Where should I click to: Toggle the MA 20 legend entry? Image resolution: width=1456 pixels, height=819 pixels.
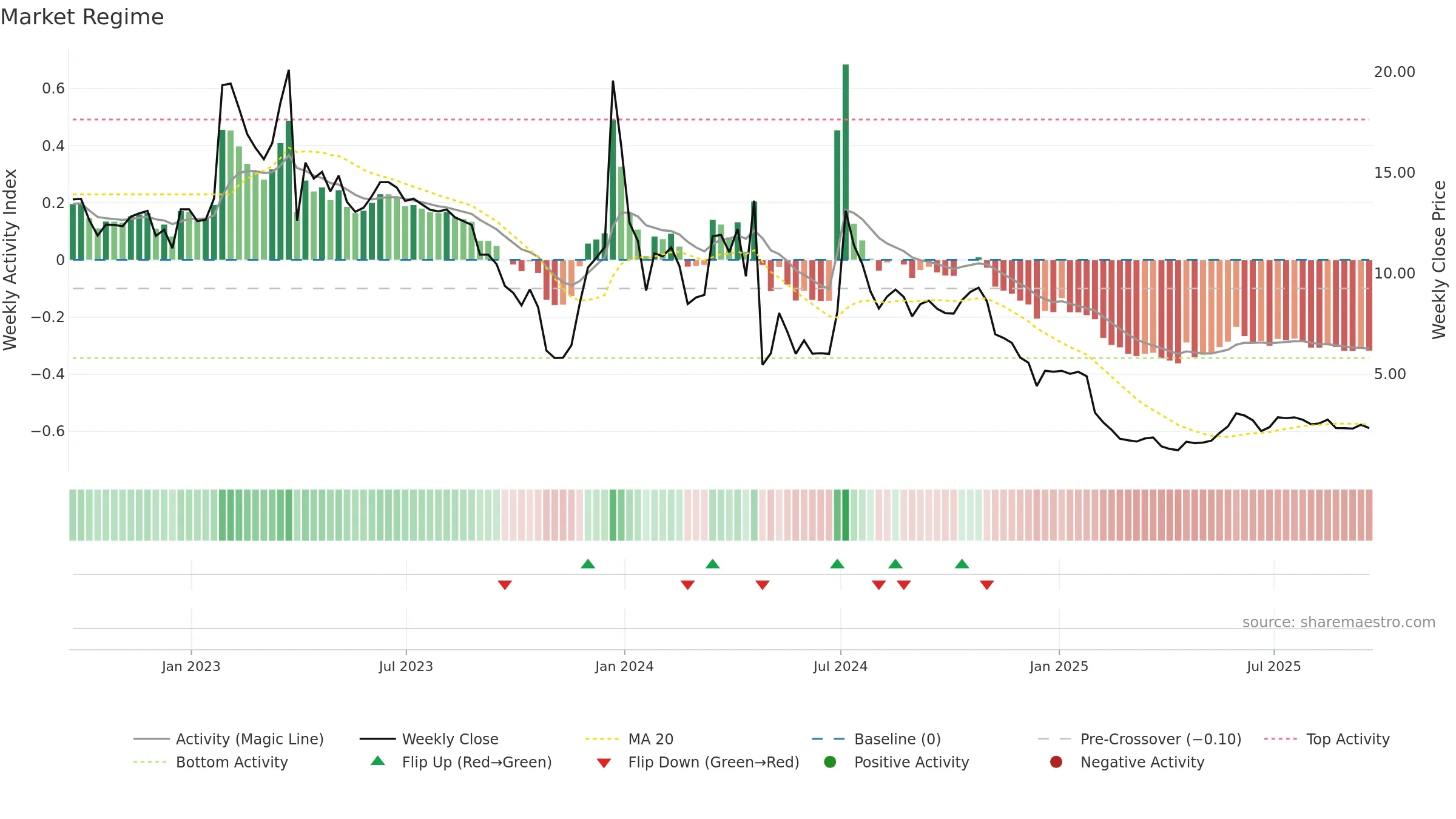click(629, 739)
